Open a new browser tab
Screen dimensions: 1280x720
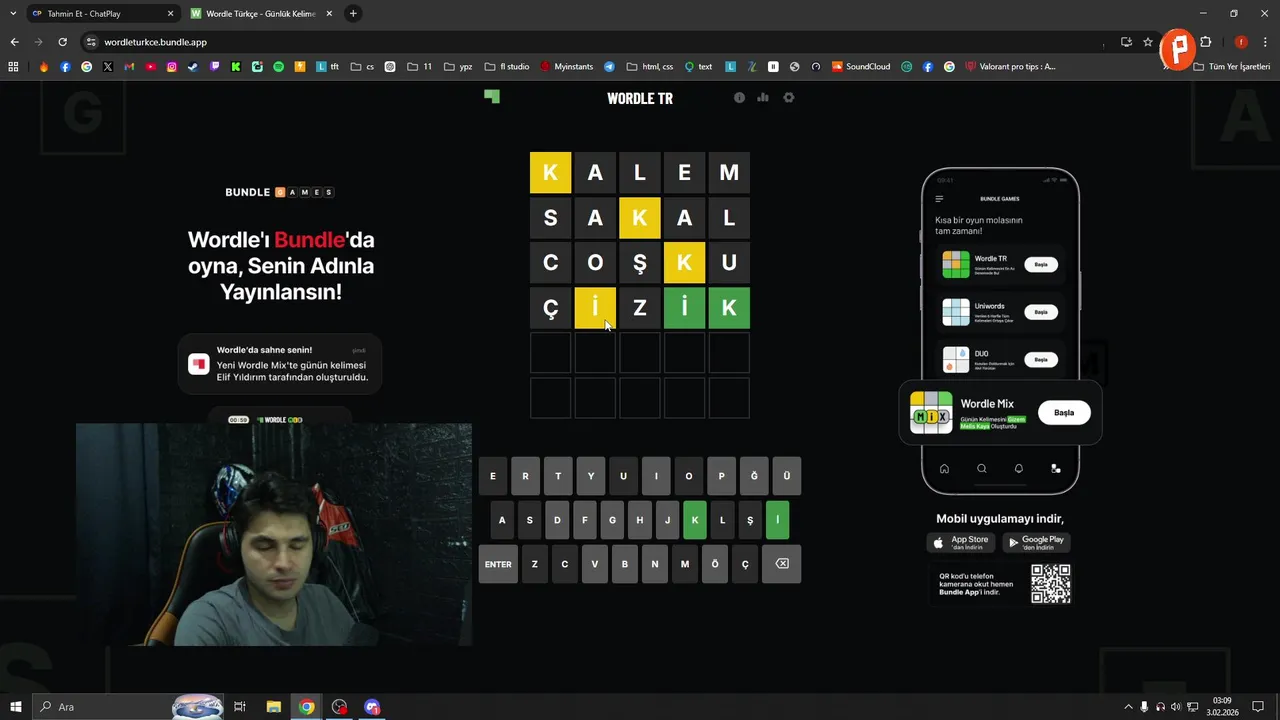point(353,14)
